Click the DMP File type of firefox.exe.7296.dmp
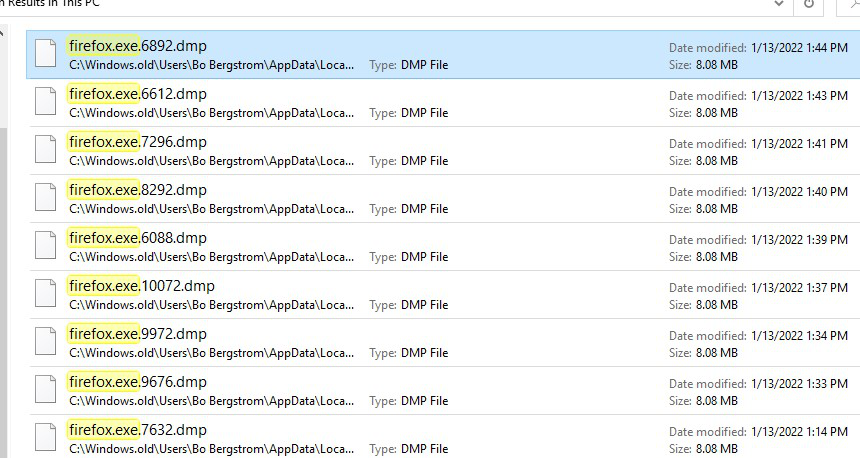 click(x=425, y=161)
